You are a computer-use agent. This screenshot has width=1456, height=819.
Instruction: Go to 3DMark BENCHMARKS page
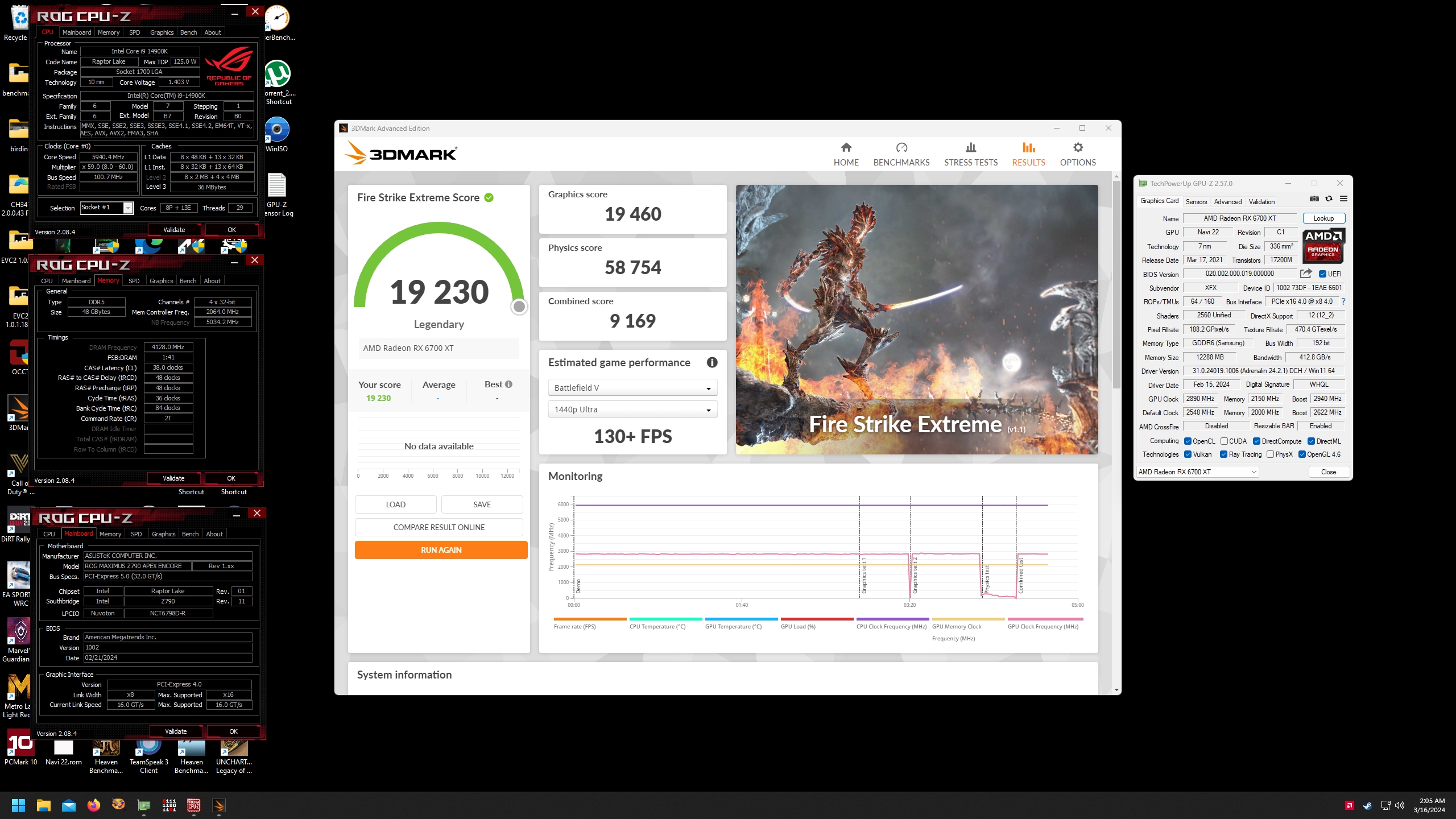(901, 154)
